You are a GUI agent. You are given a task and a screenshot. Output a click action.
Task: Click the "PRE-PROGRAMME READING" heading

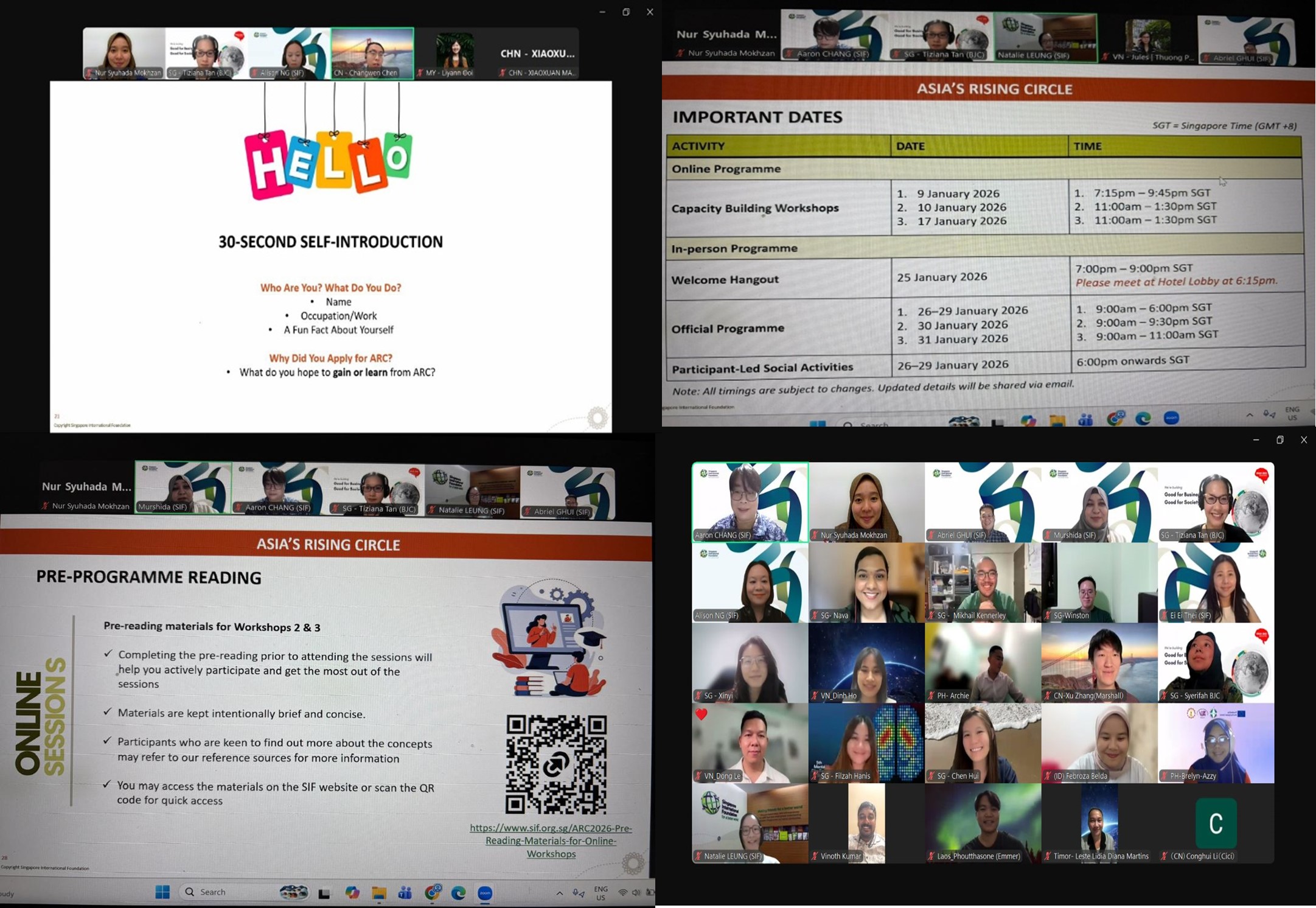148,577
